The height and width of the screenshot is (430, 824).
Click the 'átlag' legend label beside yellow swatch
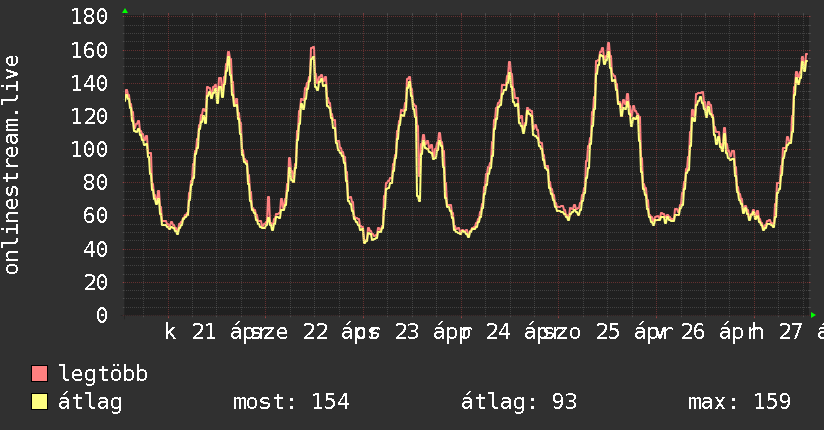coord(90,402)
